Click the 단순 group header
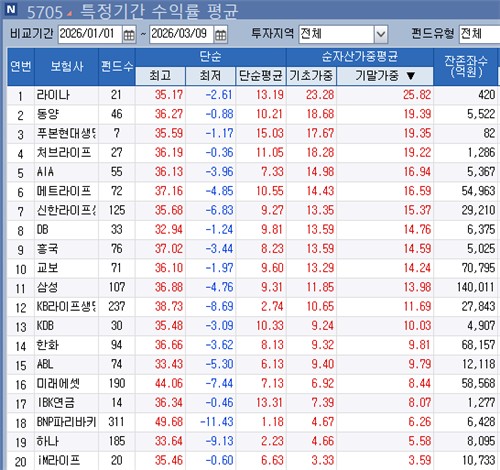 click(x=211, y=57)
